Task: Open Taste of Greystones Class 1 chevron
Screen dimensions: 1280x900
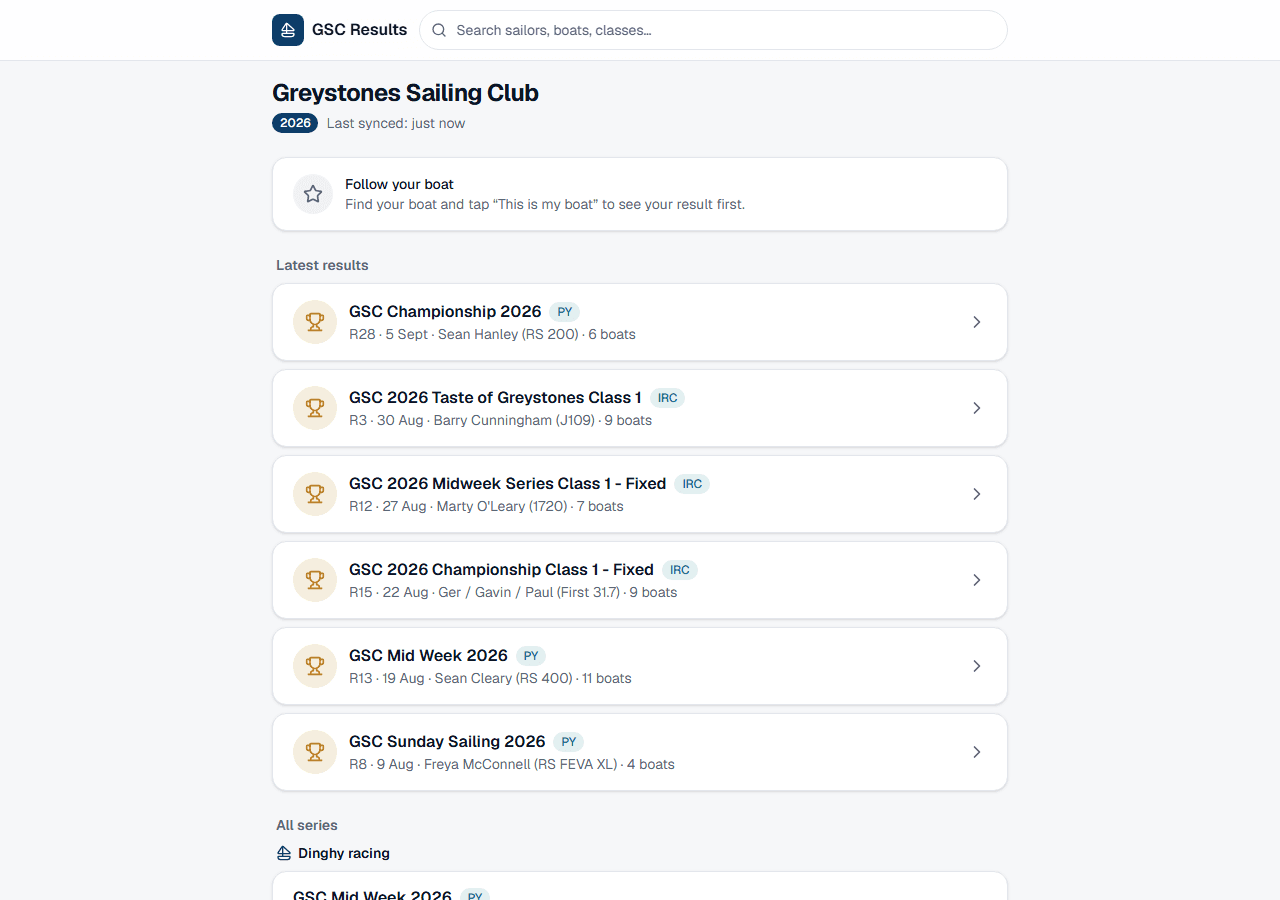Action: pyautogui.click(x=977, y=408)
